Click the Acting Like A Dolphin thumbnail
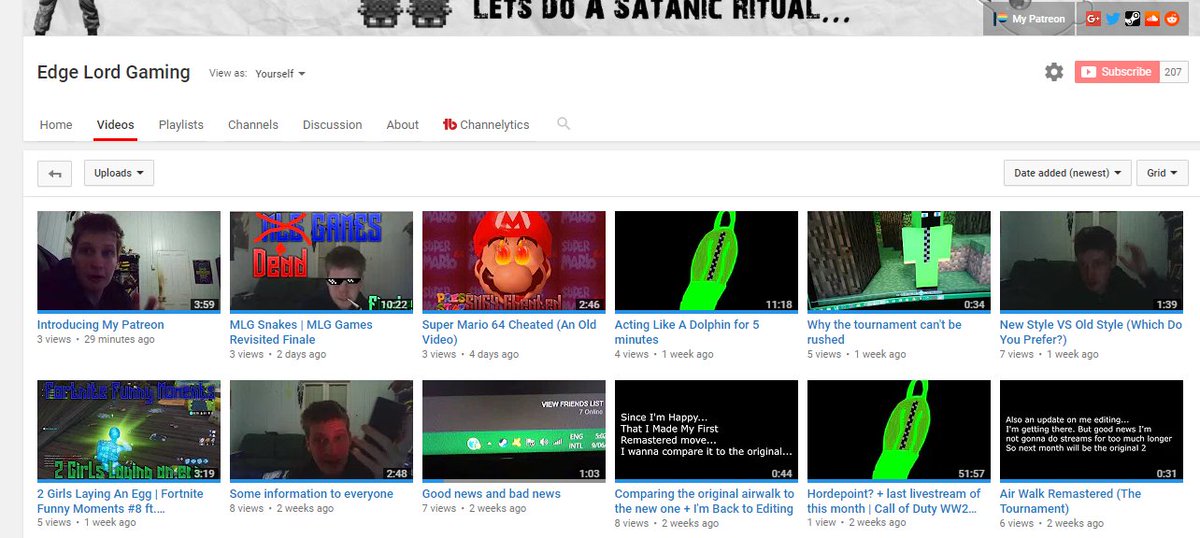 tap(706, 262)
